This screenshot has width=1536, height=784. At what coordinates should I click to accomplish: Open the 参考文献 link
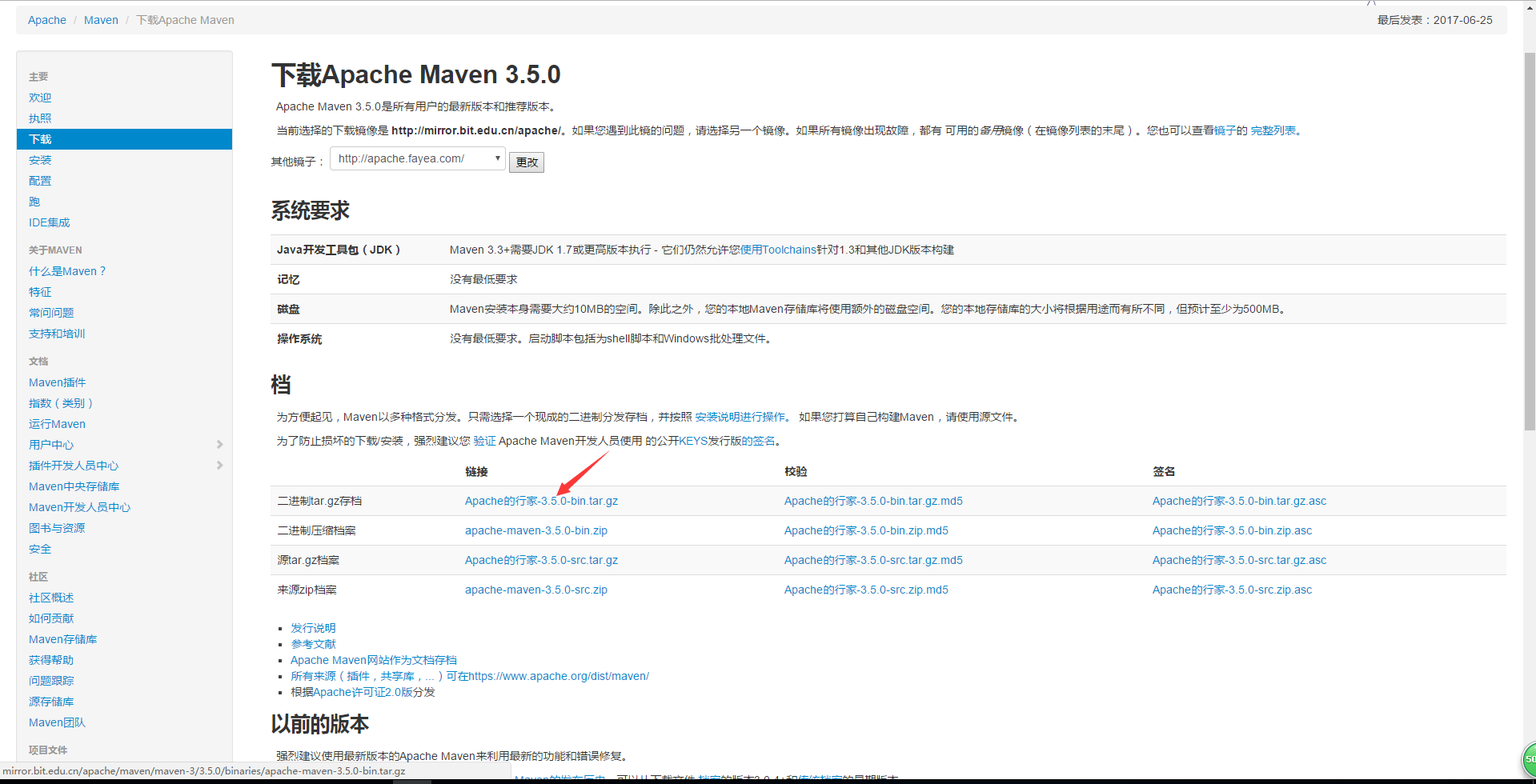[x=313, y=644]
